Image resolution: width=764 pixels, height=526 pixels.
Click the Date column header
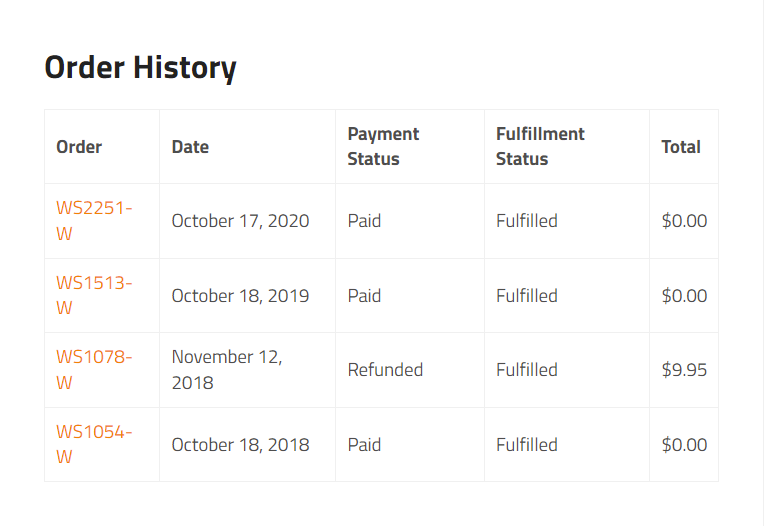[190, 147]
